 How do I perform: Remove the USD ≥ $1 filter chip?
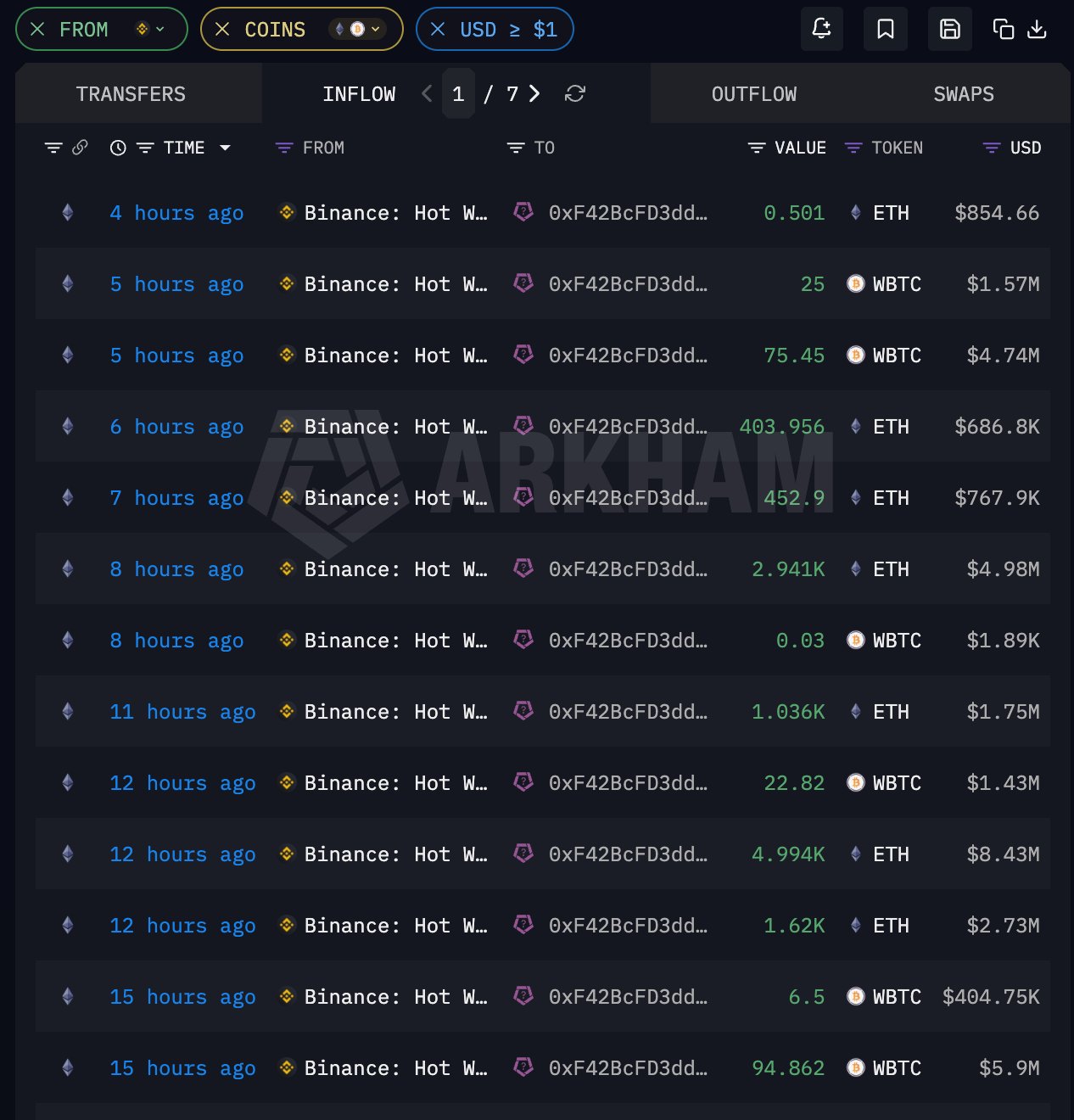pos(438,29)
